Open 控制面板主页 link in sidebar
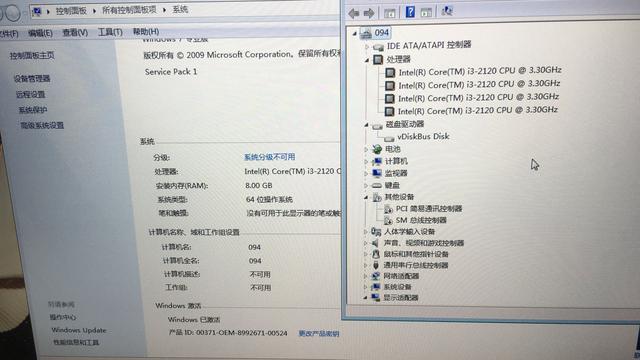 click(x=32, y=56)
